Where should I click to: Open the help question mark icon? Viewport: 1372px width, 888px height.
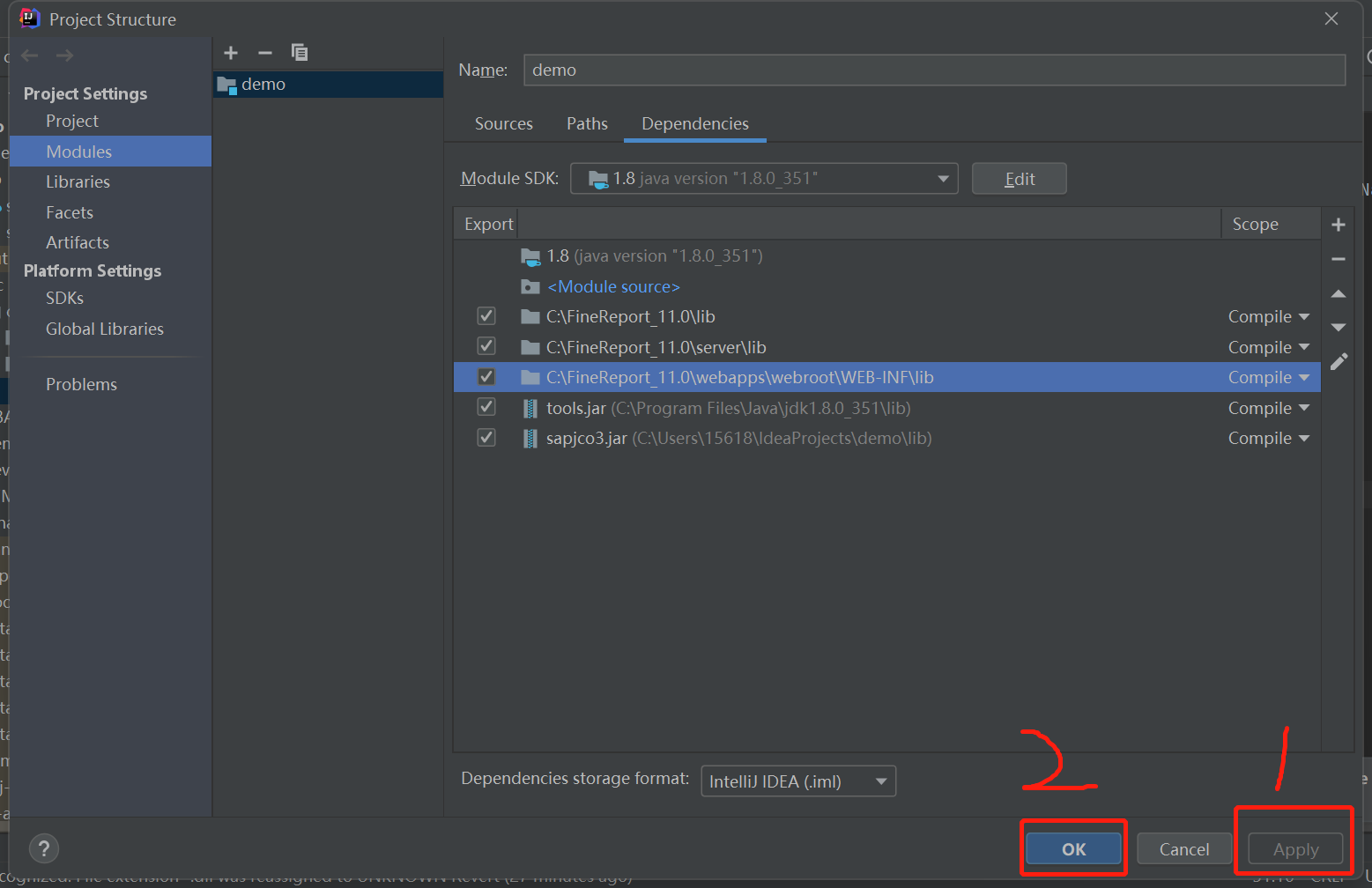(44, 849)
